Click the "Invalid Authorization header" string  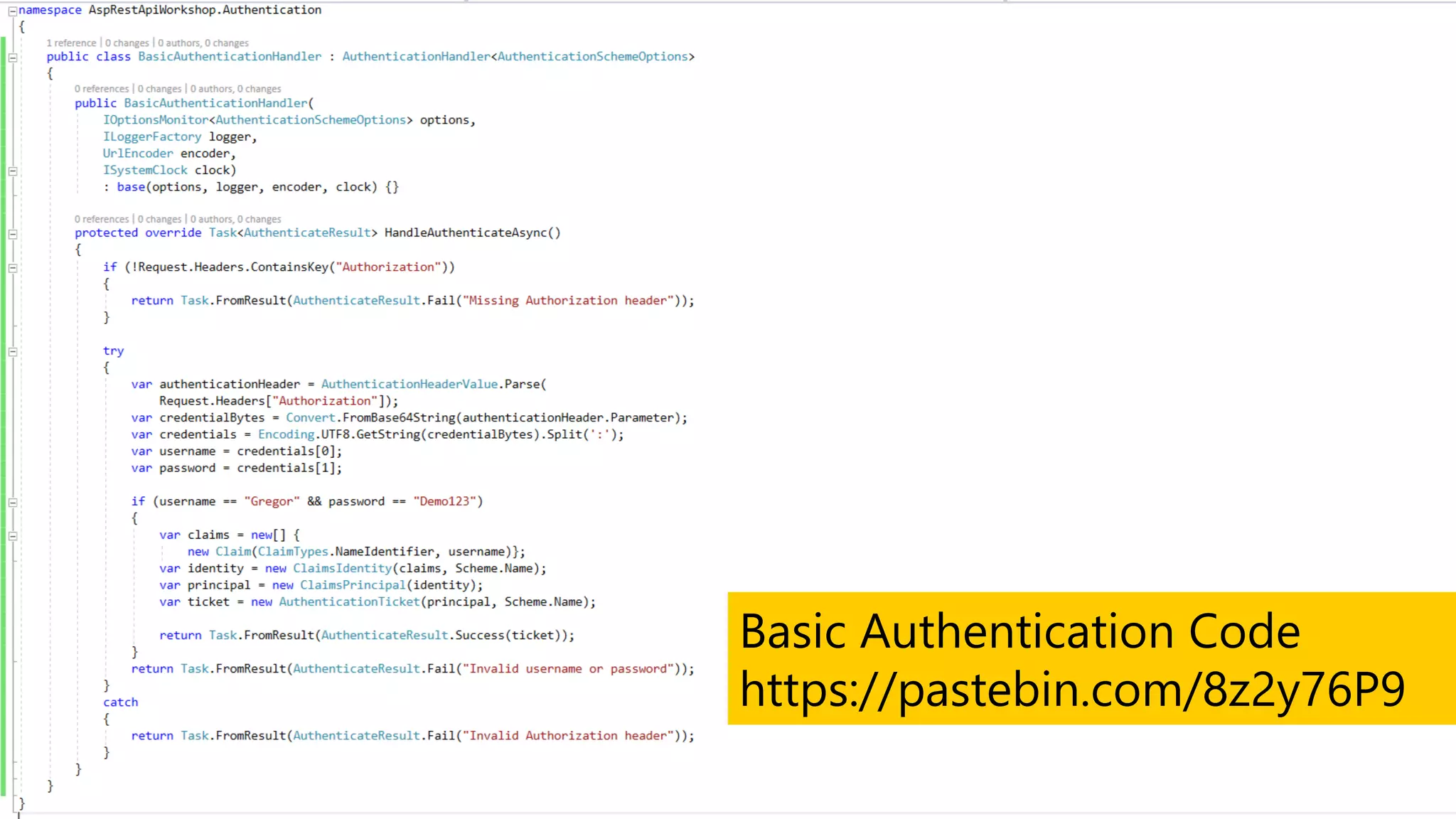pos(568,736)
